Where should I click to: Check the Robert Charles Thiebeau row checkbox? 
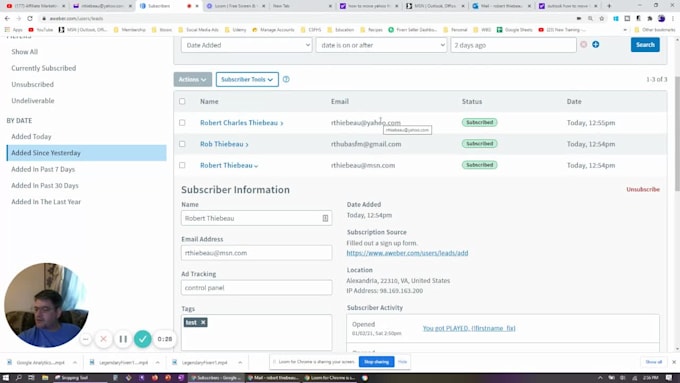pos(182,123)
